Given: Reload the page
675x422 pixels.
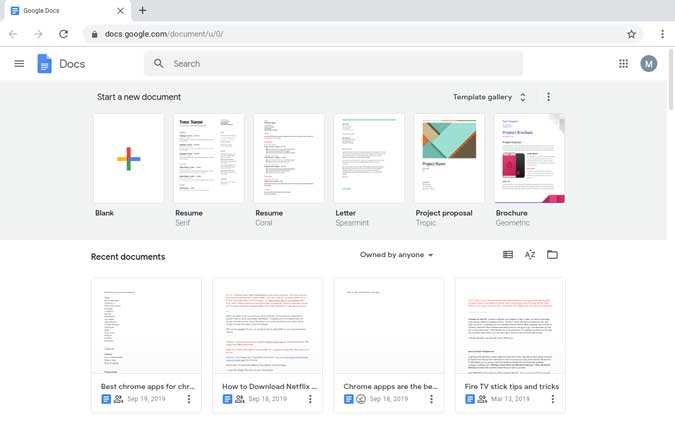Looking at the screenshot, I should coord(63,34).
